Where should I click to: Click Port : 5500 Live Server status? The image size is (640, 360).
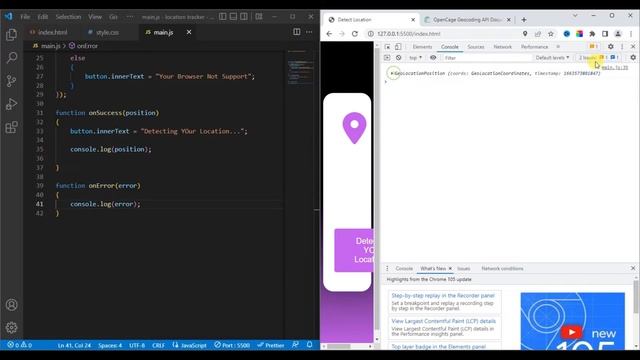pyautogui.click(x=232, y=345)
